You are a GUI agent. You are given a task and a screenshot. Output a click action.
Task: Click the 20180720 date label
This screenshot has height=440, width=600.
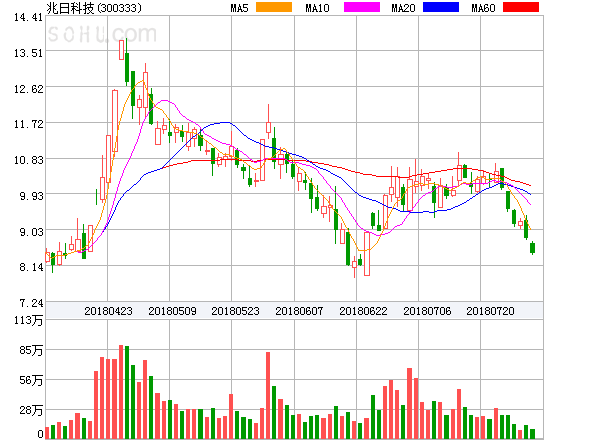490,311
